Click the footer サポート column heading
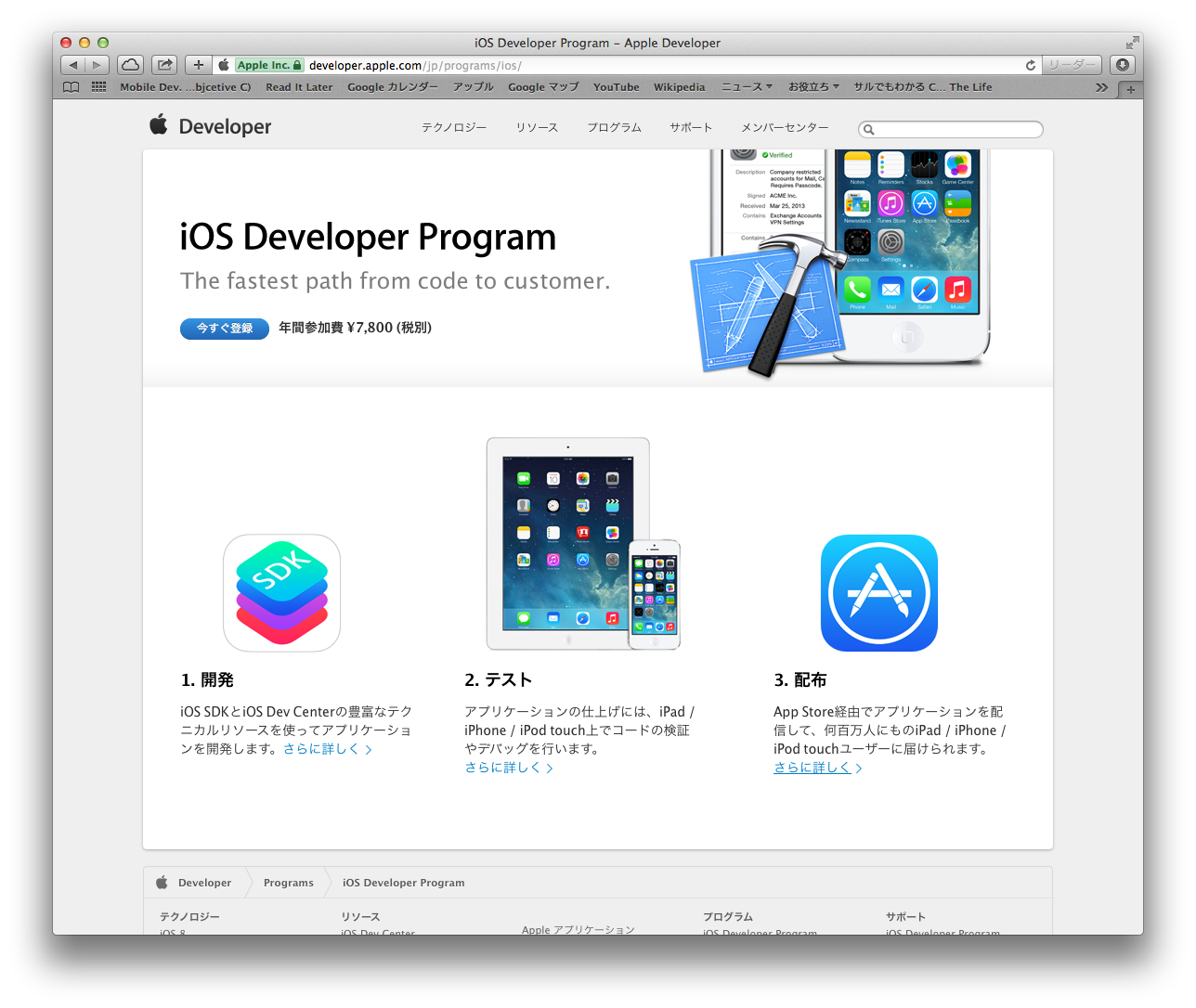The image size is (1196, 1008). click(905, 916)
